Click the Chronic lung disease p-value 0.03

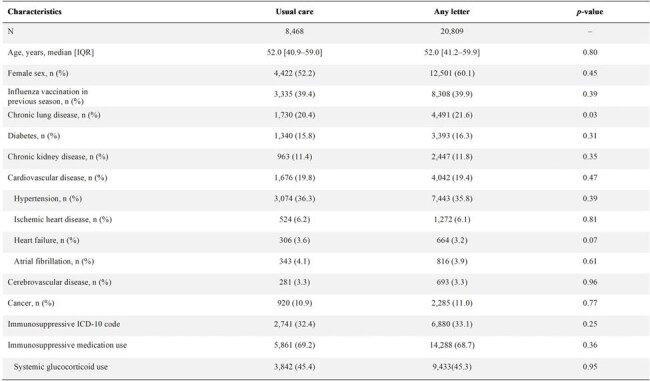pos(589,115)
